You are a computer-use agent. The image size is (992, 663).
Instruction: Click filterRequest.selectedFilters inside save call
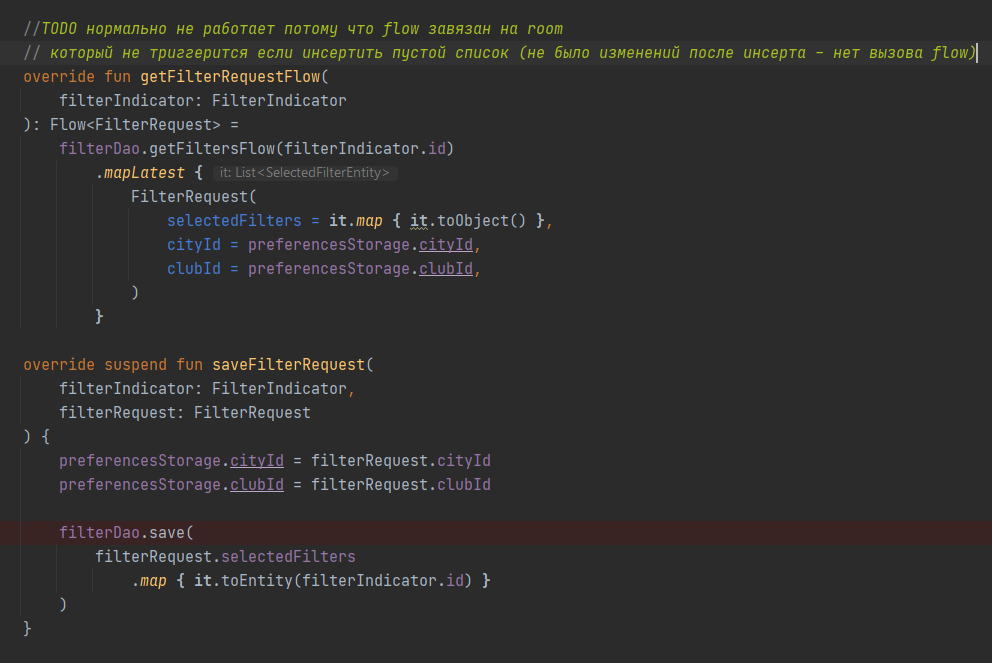[x=225, y=557]
